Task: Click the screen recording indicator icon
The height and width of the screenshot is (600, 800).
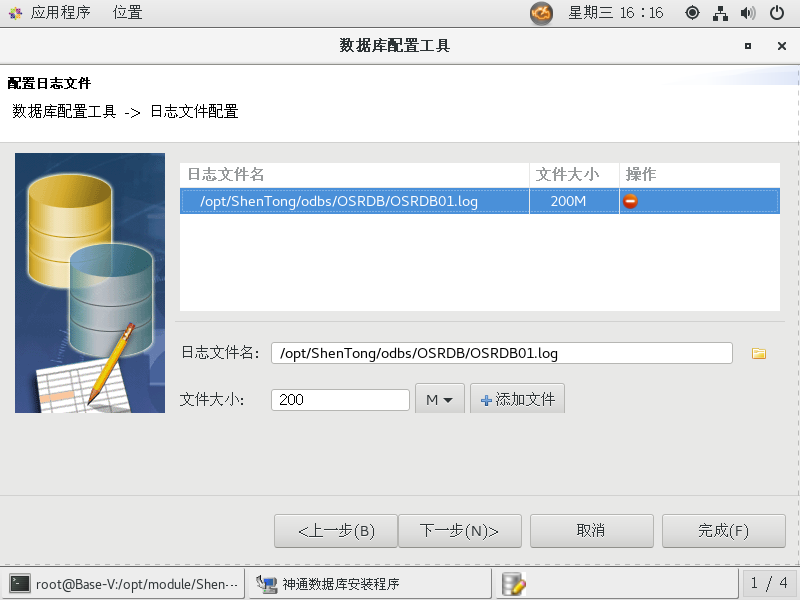Action: (692, 13)
